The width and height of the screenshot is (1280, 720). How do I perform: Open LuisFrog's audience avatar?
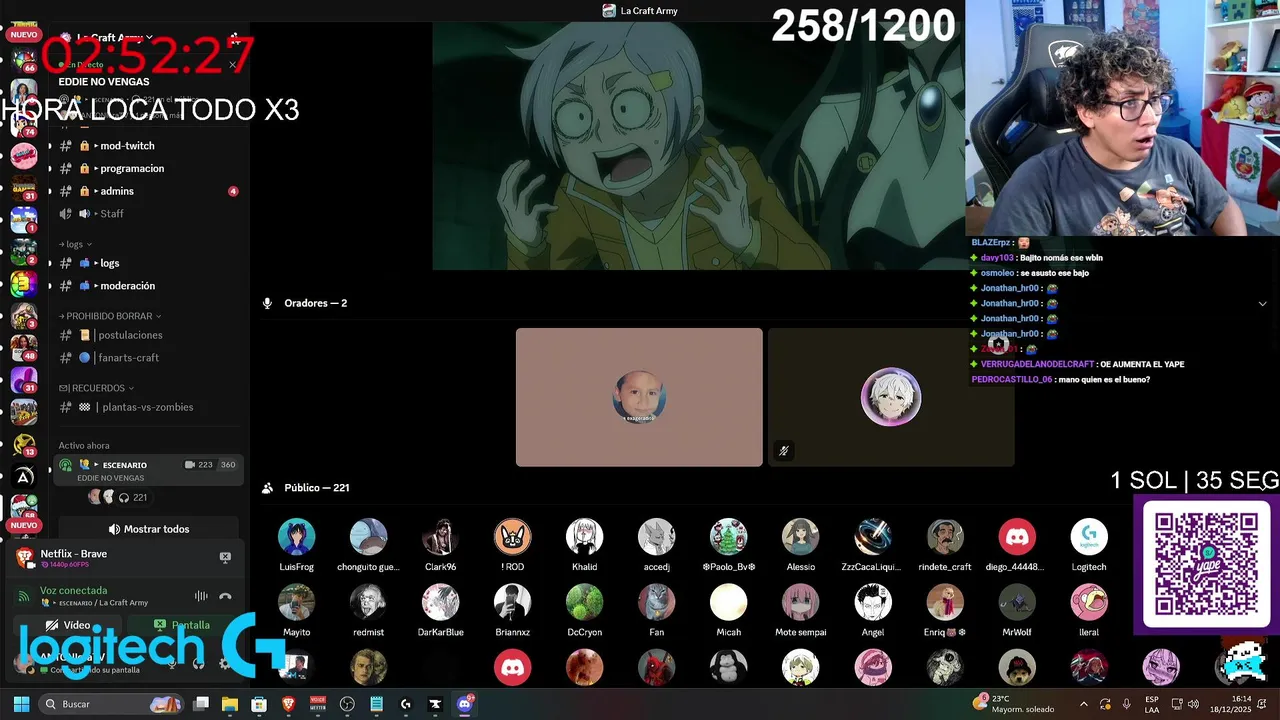pyautogui.click(x=296, y=537)
